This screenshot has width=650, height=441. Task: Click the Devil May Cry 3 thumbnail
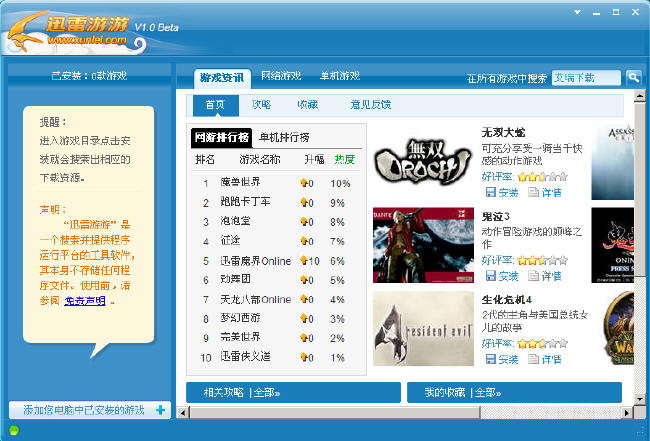point(423,245)
